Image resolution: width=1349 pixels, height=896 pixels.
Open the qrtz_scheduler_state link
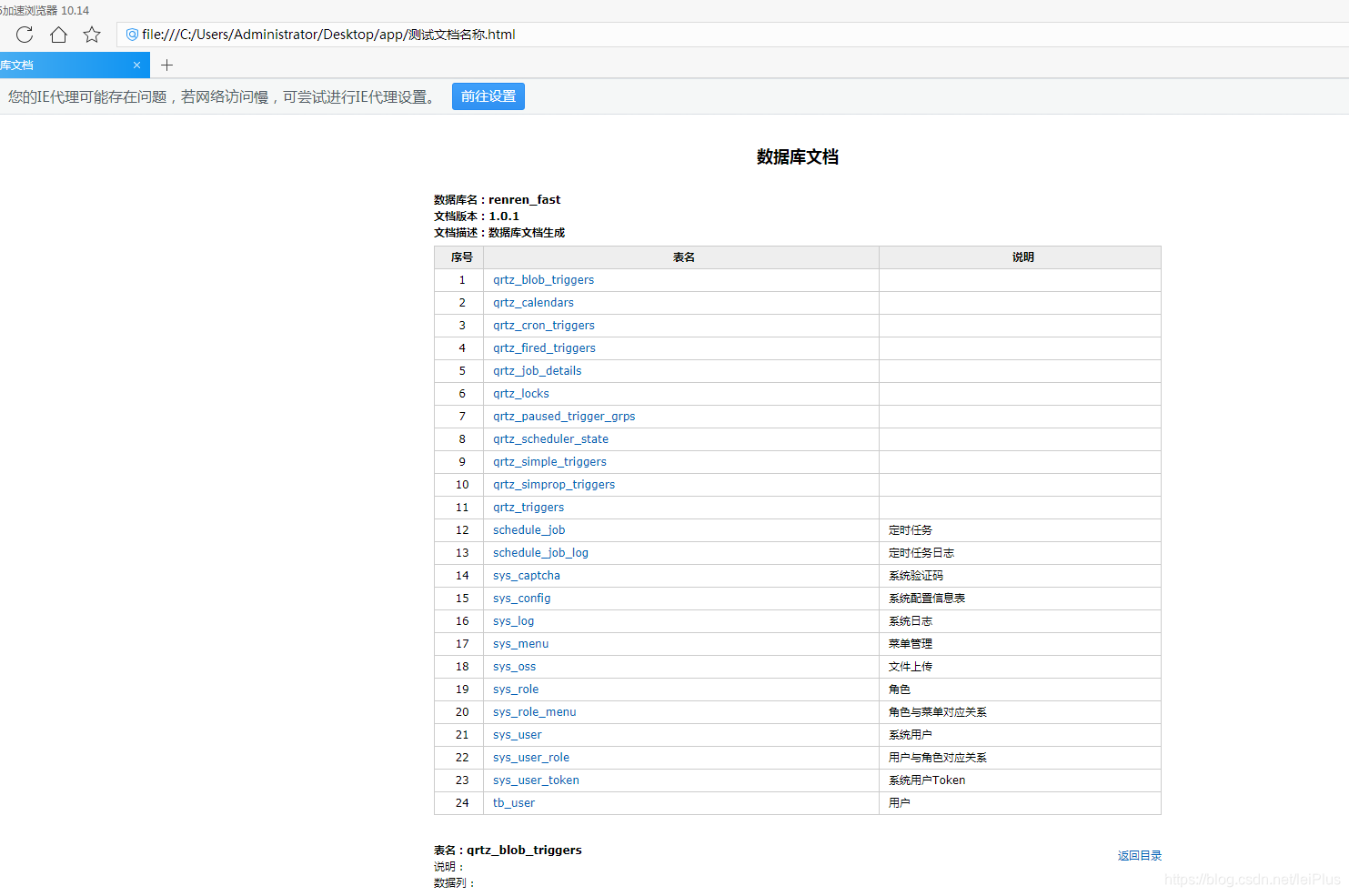tap(550, 439)
